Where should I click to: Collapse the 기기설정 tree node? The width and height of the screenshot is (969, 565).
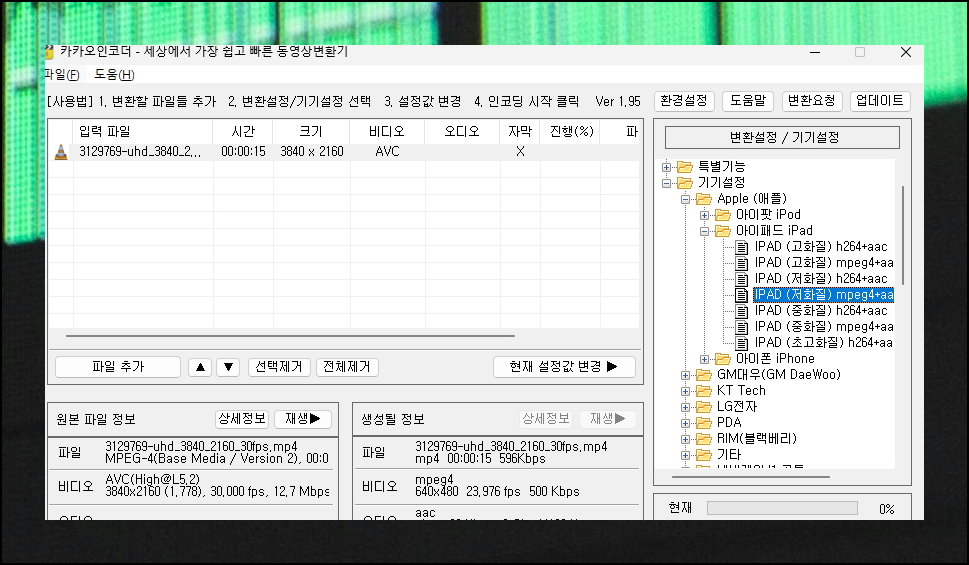[x=666, y=183]
